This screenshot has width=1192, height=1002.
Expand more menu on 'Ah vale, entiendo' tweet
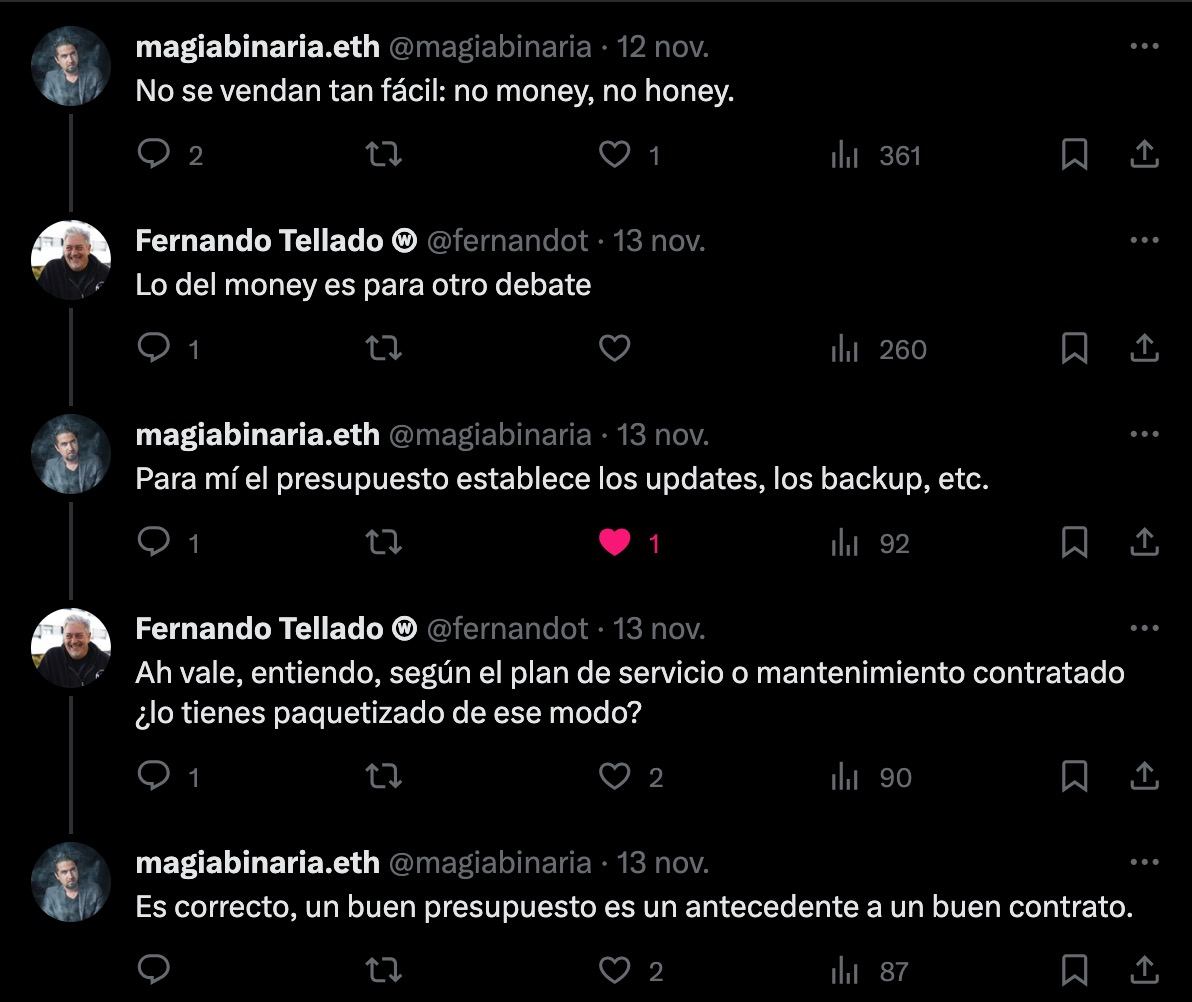(1144, 628)
